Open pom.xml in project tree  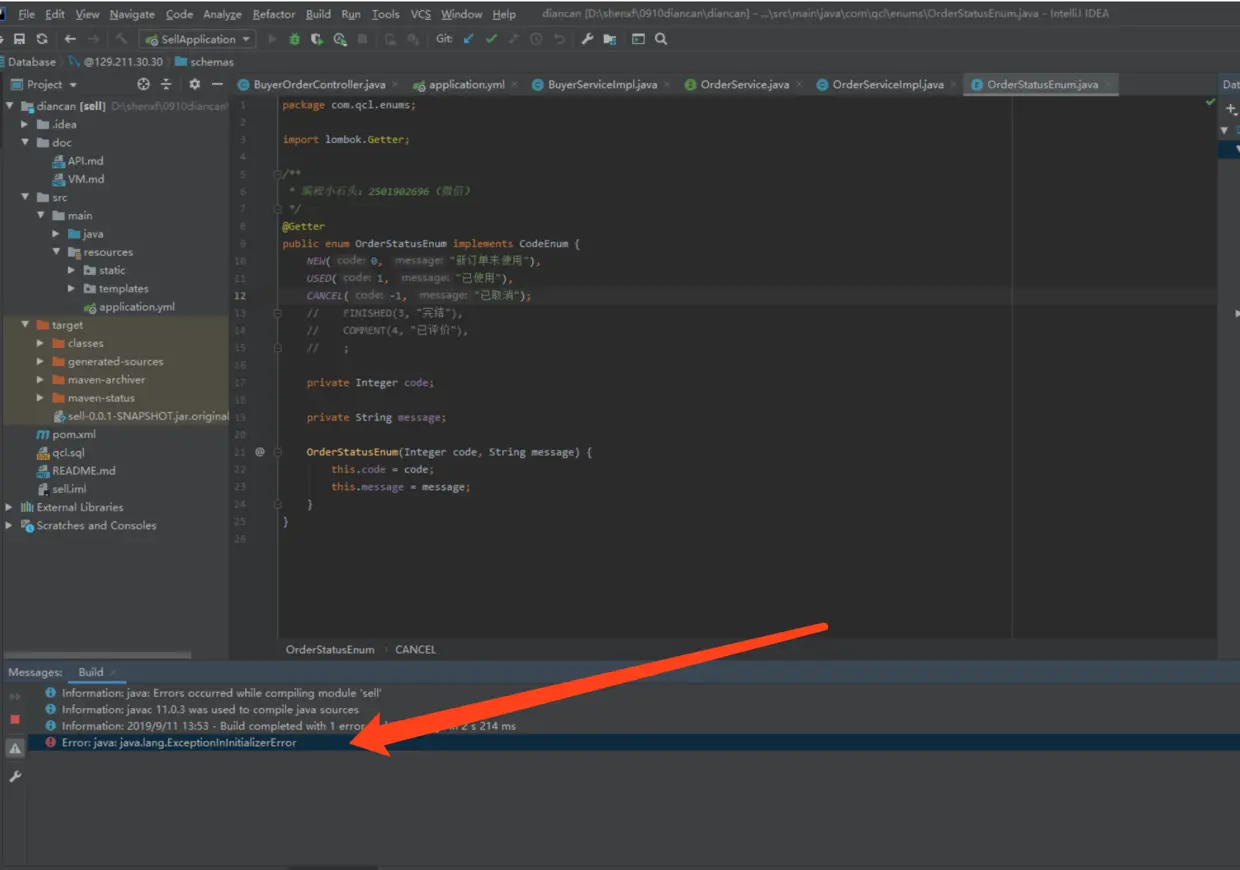click(x=73, y=434)
